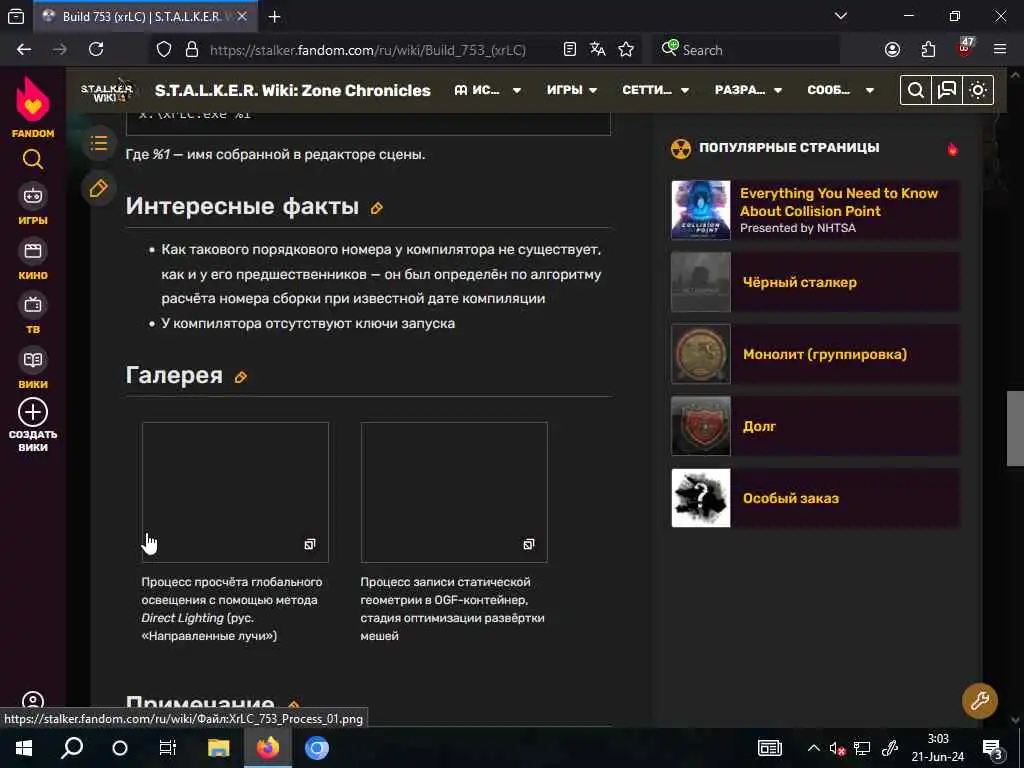Open the uBlock extension icon with badge 47
Viewport: 1024px width, 768px height.
[x=965, y=48]
